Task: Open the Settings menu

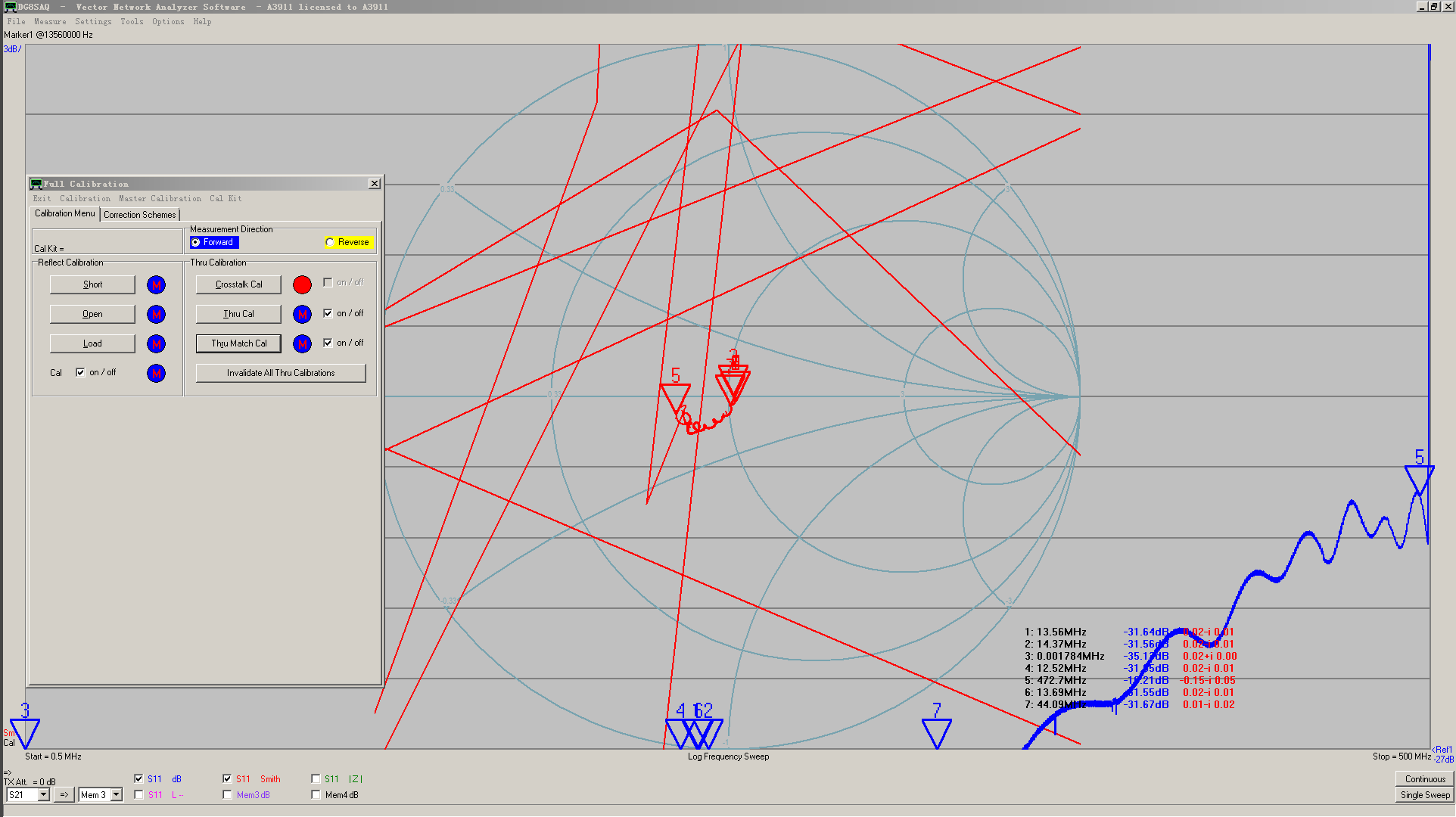Action: tap(93, 21)
